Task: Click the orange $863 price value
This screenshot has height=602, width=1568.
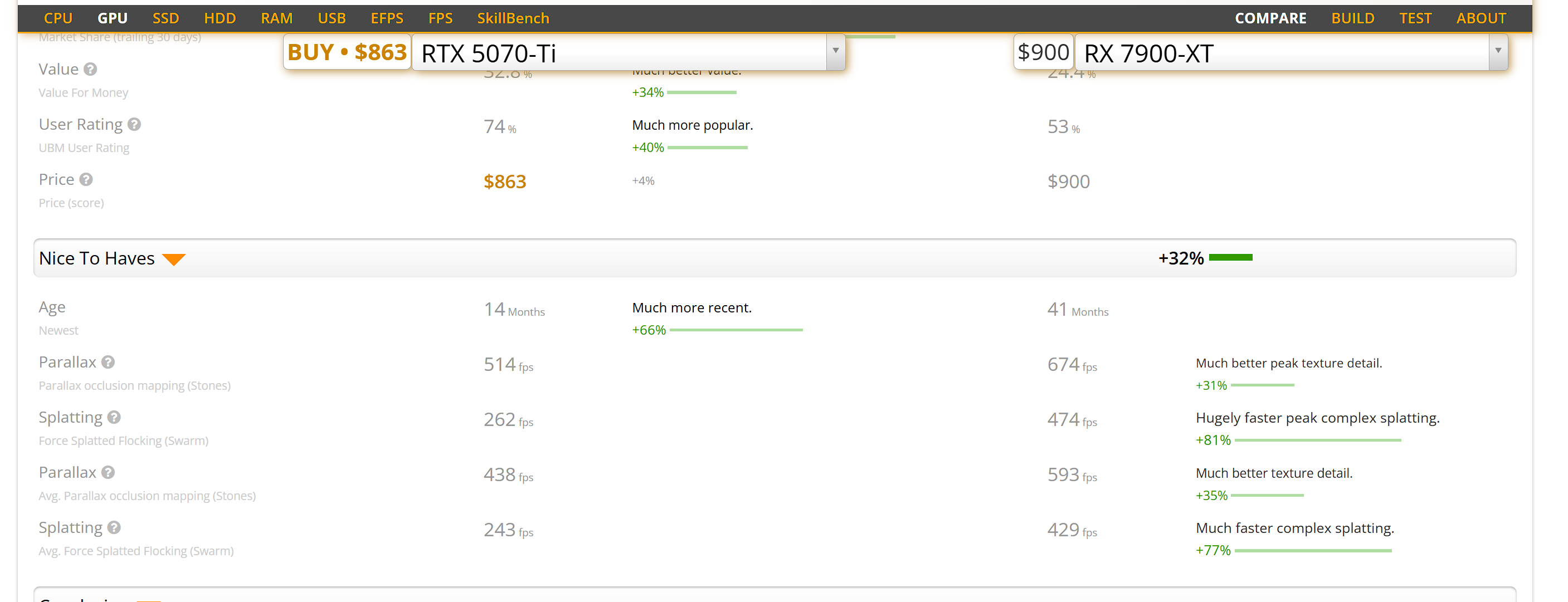Action: coord(505,181)
